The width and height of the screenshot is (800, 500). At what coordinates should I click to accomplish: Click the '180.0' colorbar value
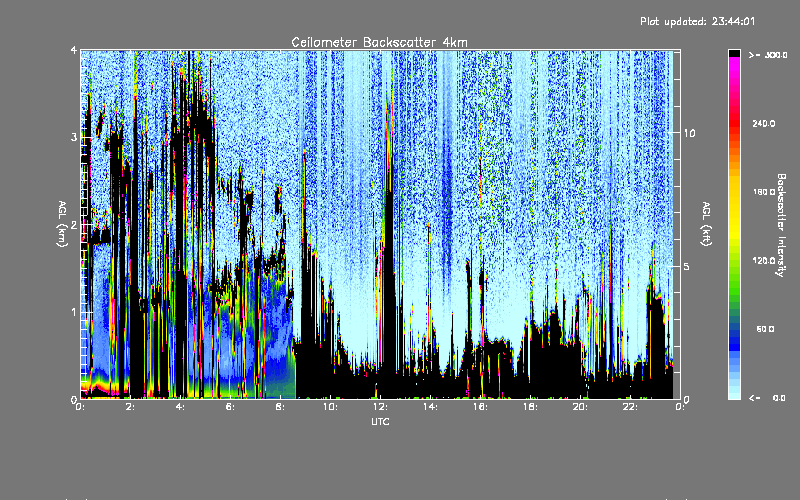pos(763,192)
